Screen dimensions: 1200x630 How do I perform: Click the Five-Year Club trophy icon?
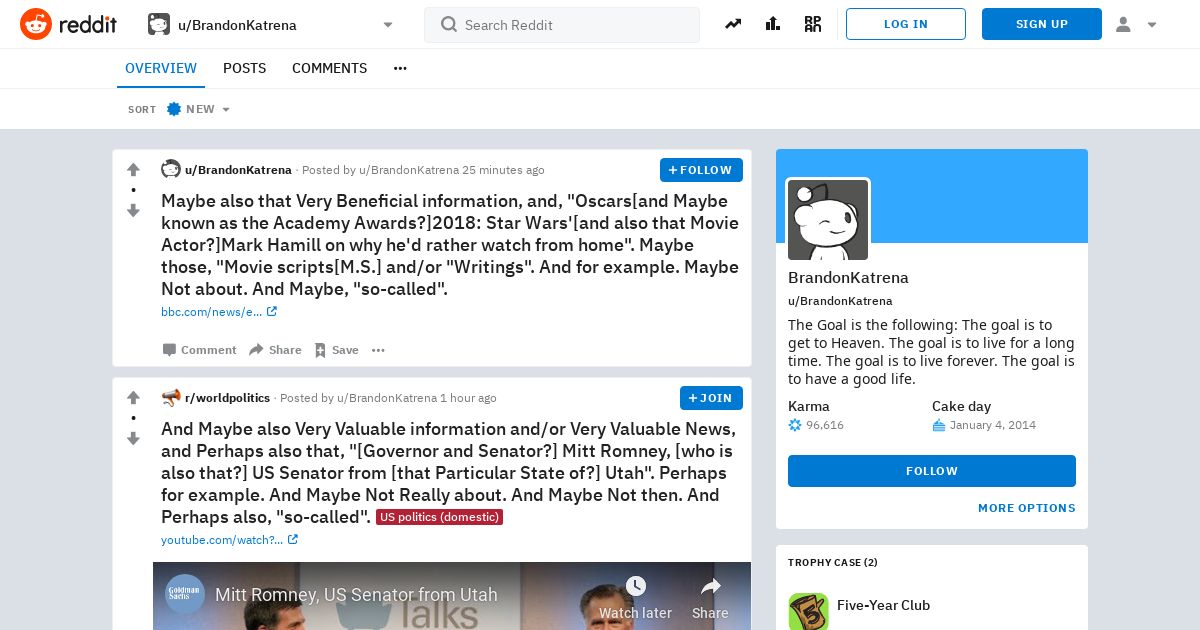tap(808, 611)
